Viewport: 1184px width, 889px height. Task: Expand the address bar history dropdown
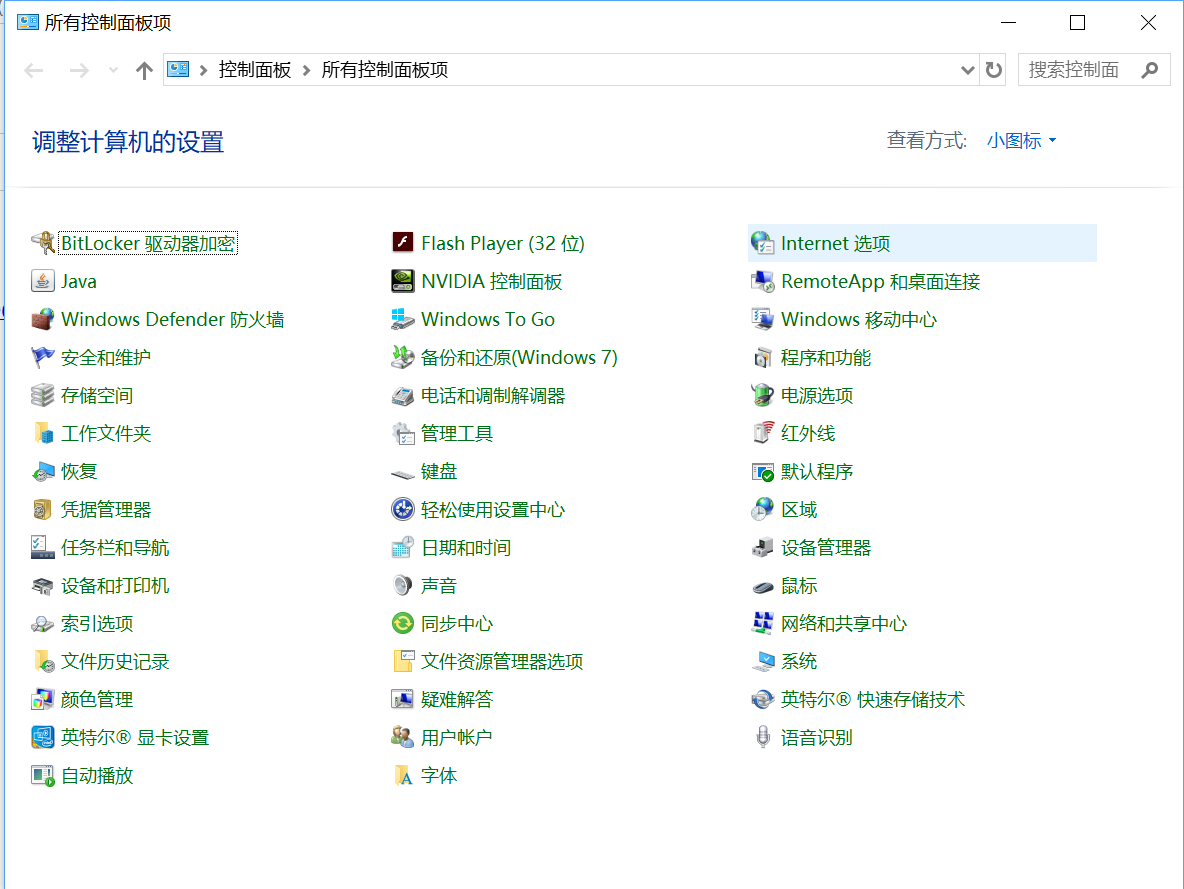[x=967, y=70]
